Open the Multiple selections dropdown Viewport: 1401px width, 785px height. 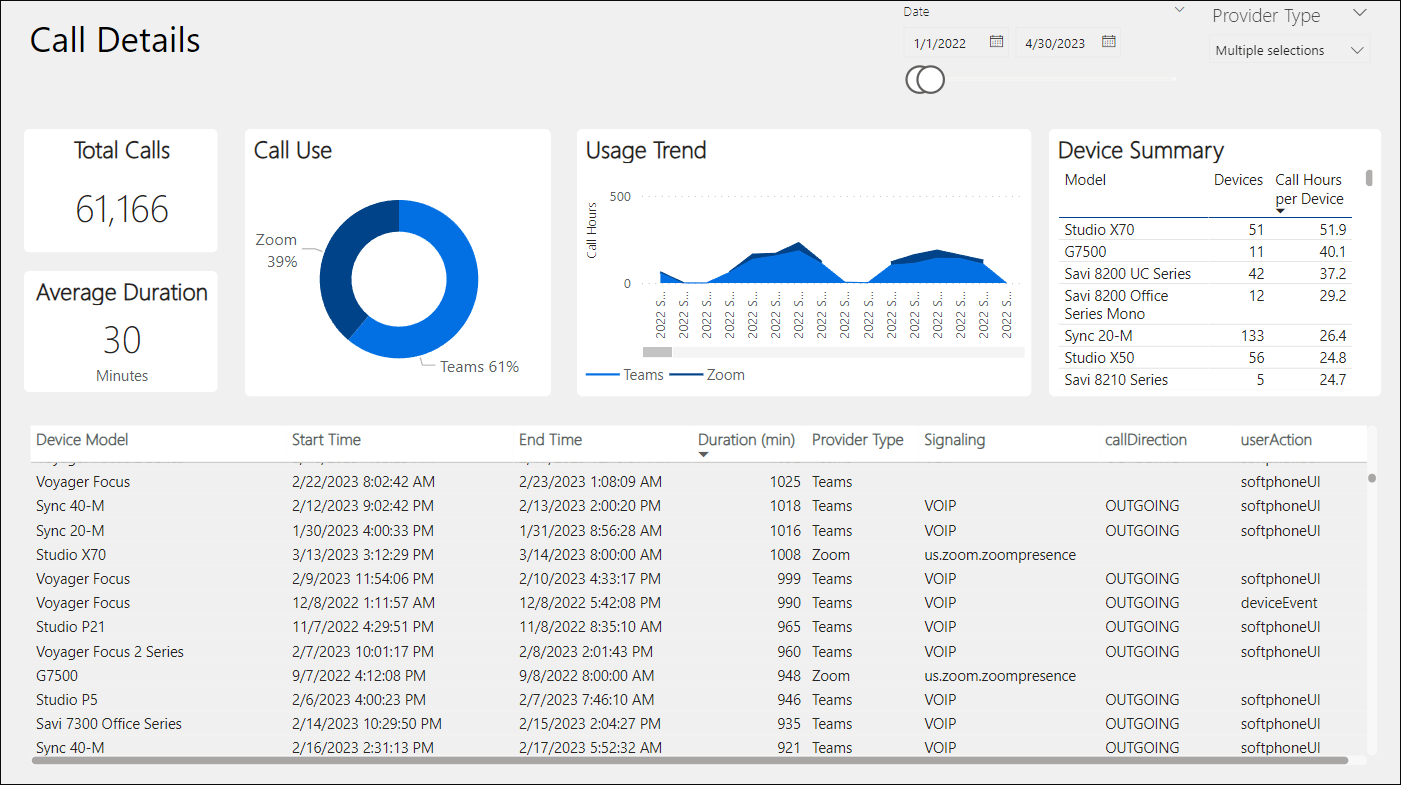1288,50
